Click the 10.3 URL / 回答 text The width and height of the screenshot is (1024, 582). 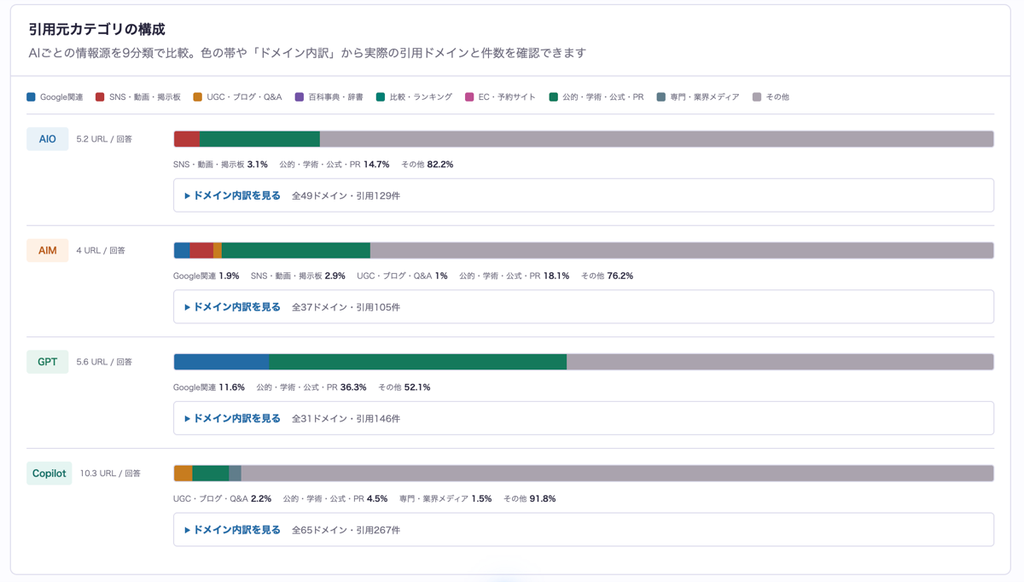point(110,473)
